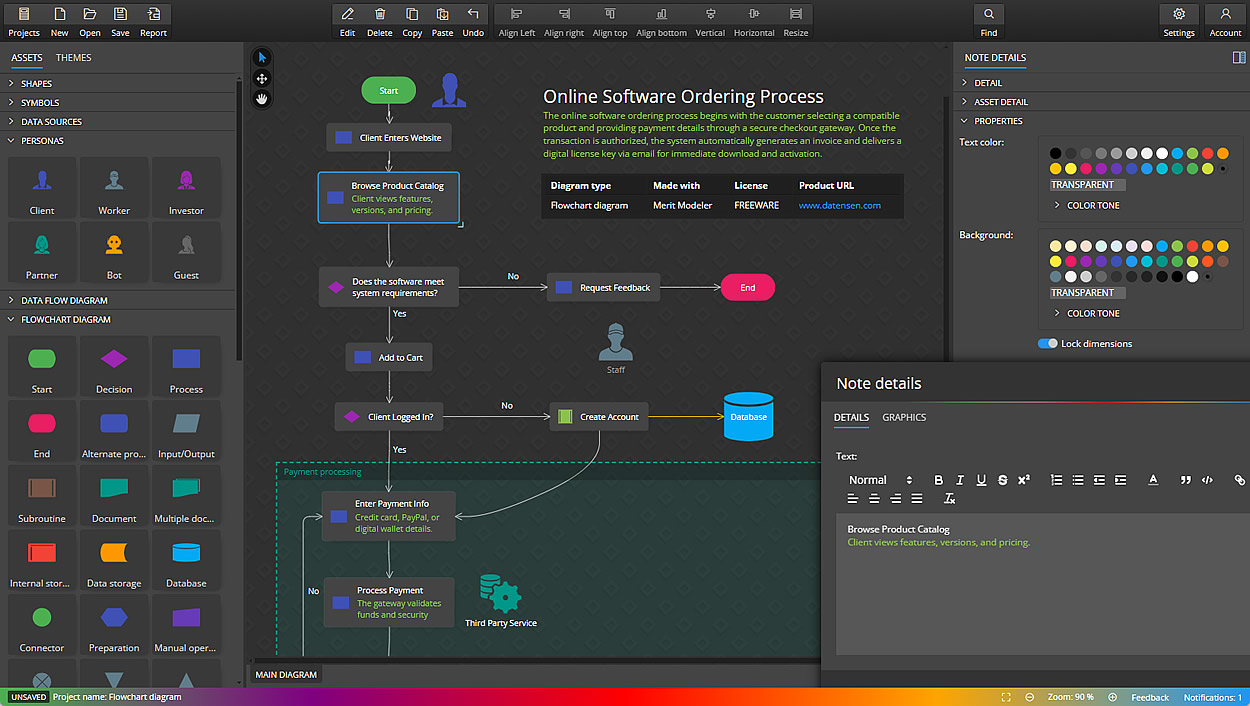This screenshot has width=1250, height=706.
Task: Select the Align top toolbar icon
Action: (610, 14)
